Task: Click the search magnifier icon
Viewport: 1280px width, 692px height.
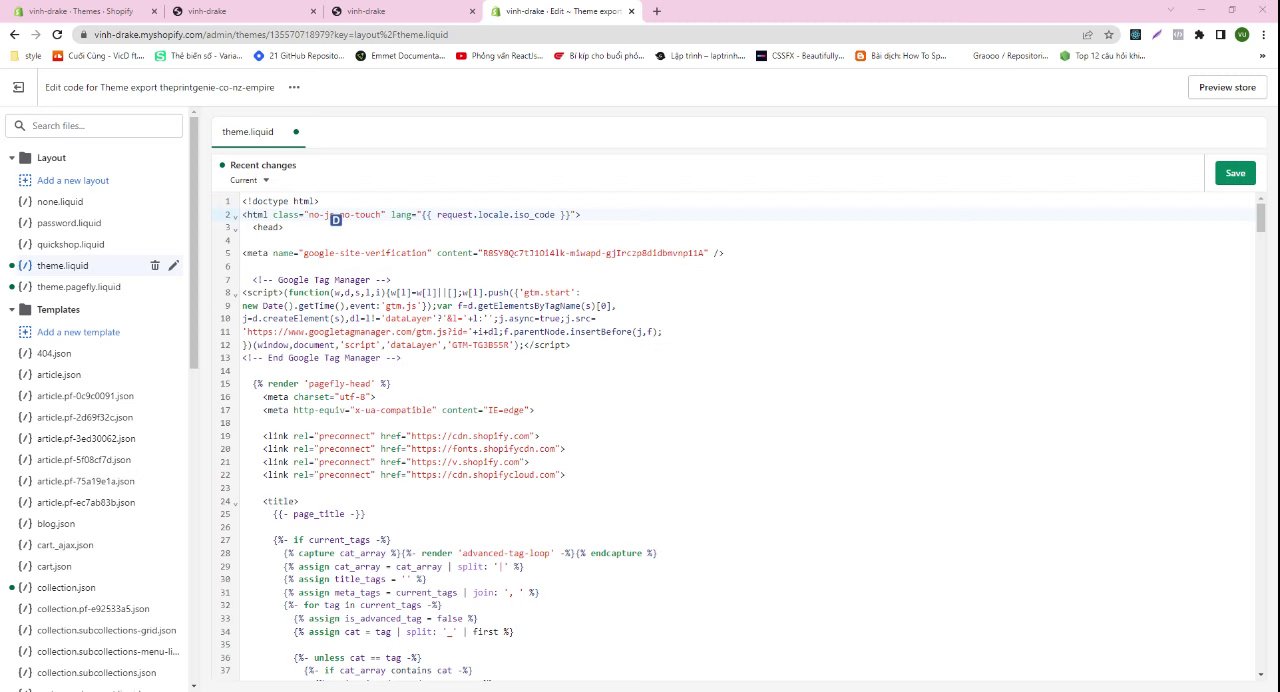Action: coord(20,126)
